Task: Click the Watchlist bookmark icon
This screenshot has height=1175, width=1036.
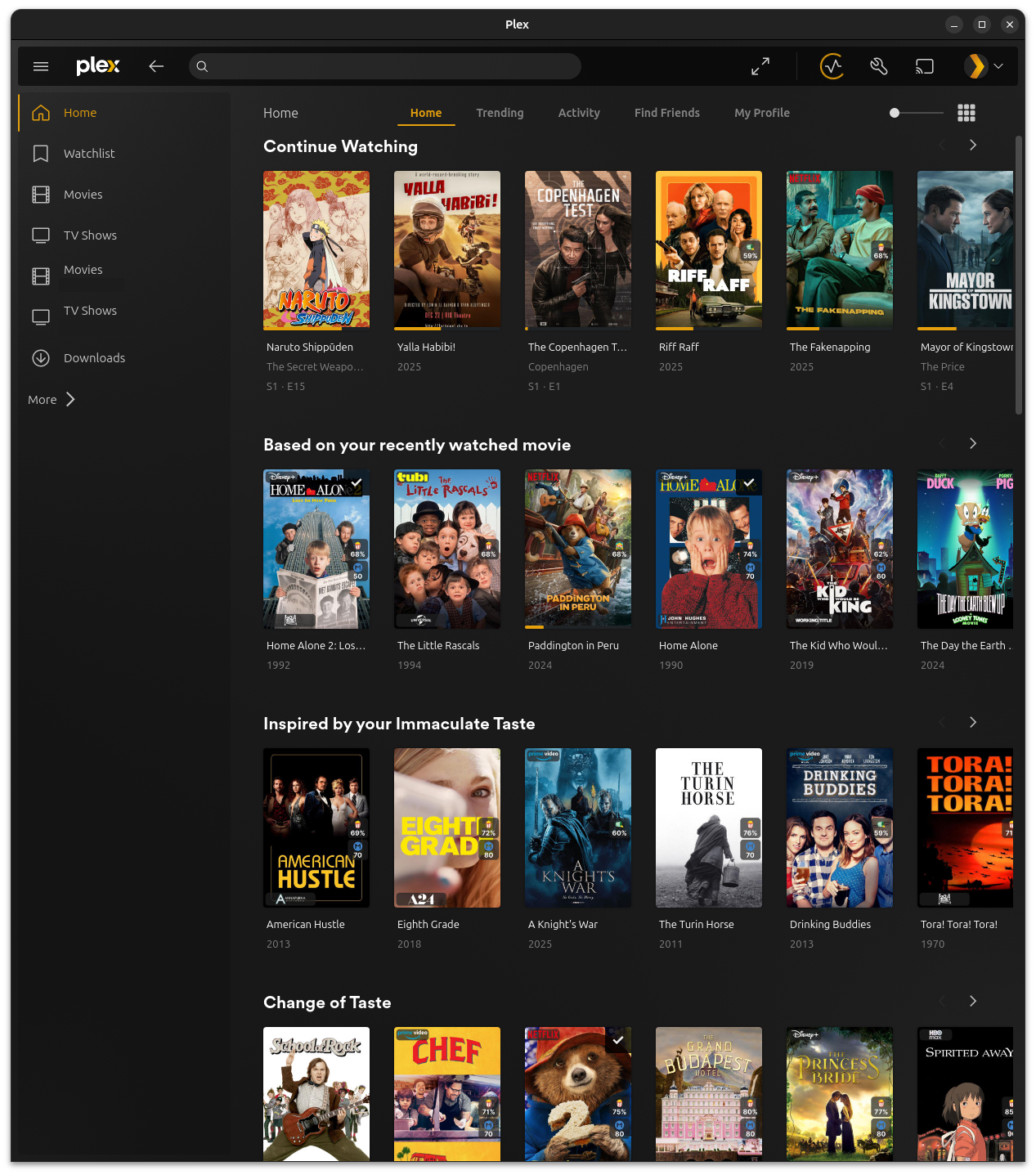Action: click(x=41, y=154)
